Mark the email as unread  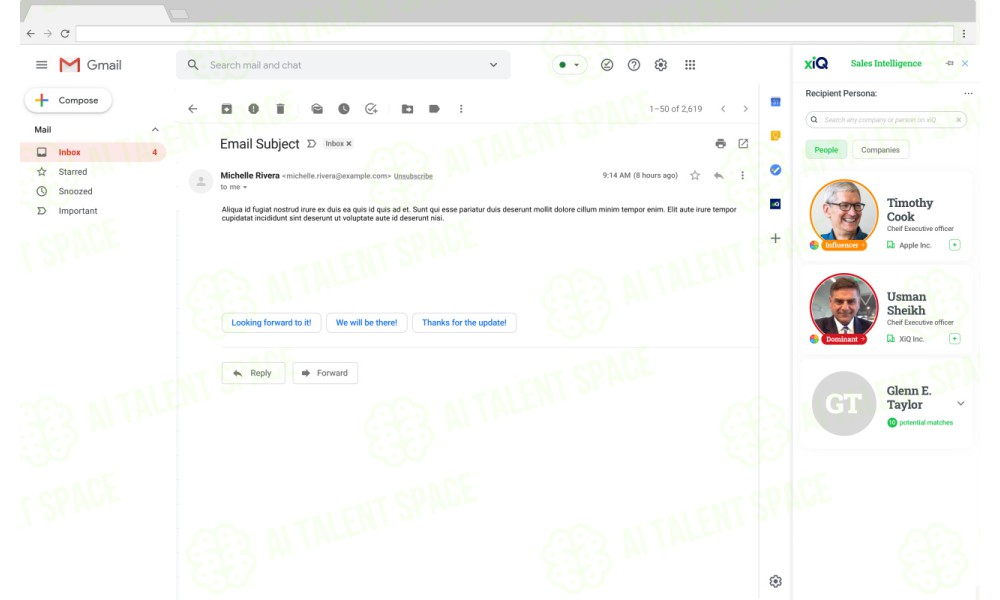coord(317,109)
